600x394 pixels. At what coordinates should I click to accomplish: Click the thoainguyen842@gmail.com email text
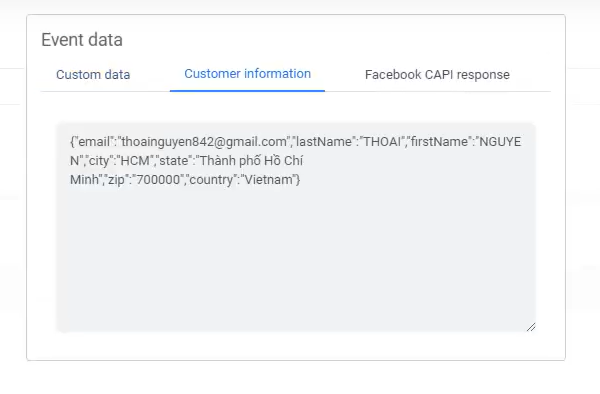[x=204, y=142]
